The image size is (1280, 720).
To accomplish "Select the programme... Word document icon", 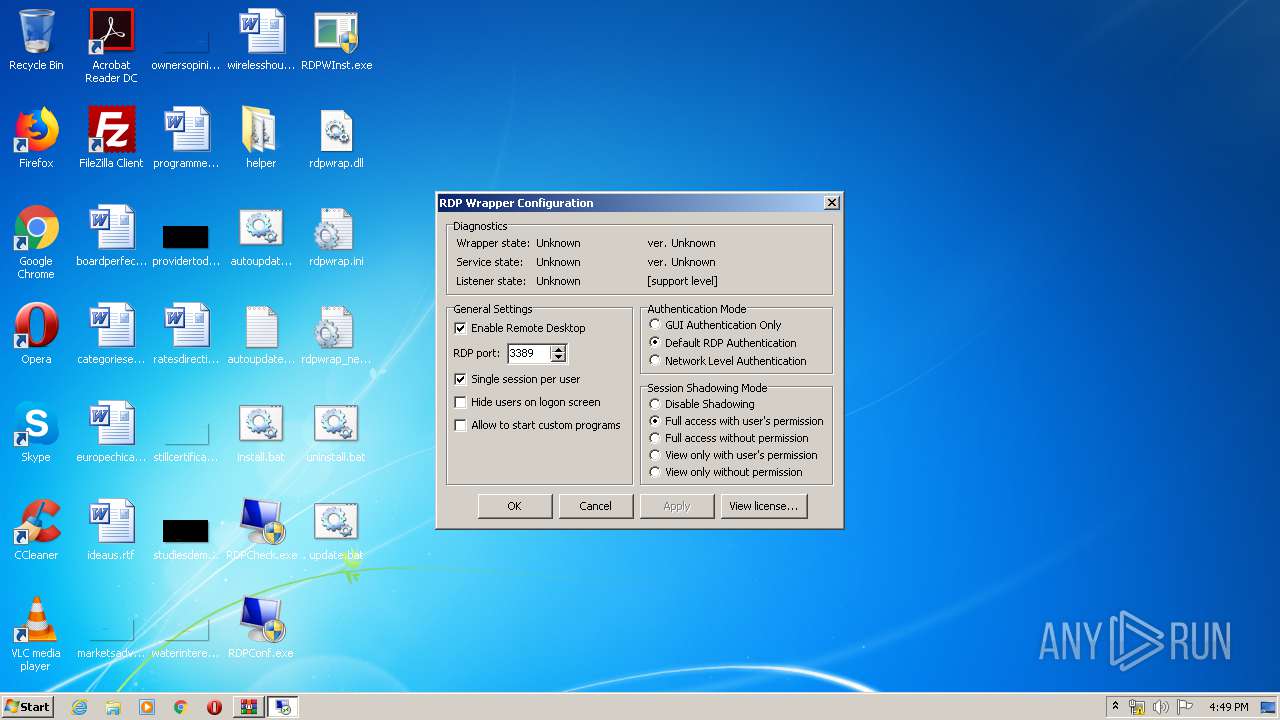I will coord(186,138).
